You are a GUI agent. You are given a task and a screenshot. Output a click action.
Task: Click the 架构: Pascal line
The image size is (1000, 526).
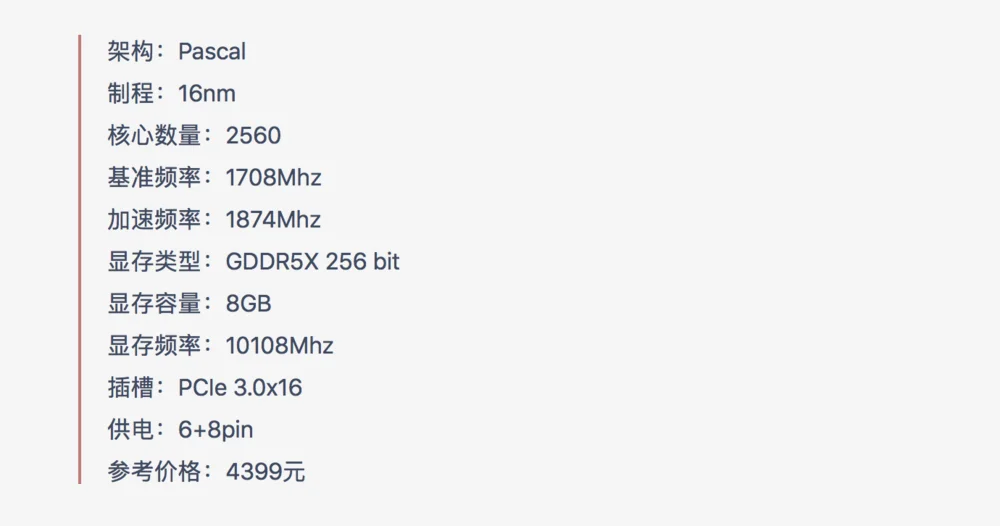click(177, 52)
